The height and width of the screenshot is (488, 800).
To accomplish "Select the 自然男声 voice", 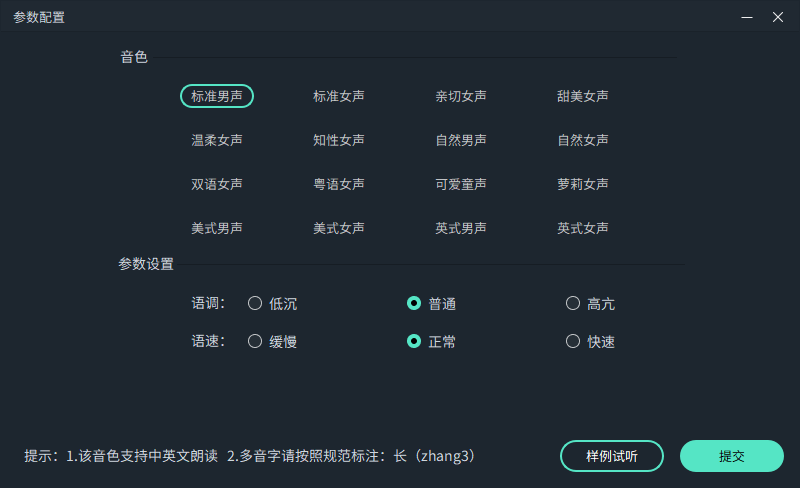I will click(x=461, y=140).
